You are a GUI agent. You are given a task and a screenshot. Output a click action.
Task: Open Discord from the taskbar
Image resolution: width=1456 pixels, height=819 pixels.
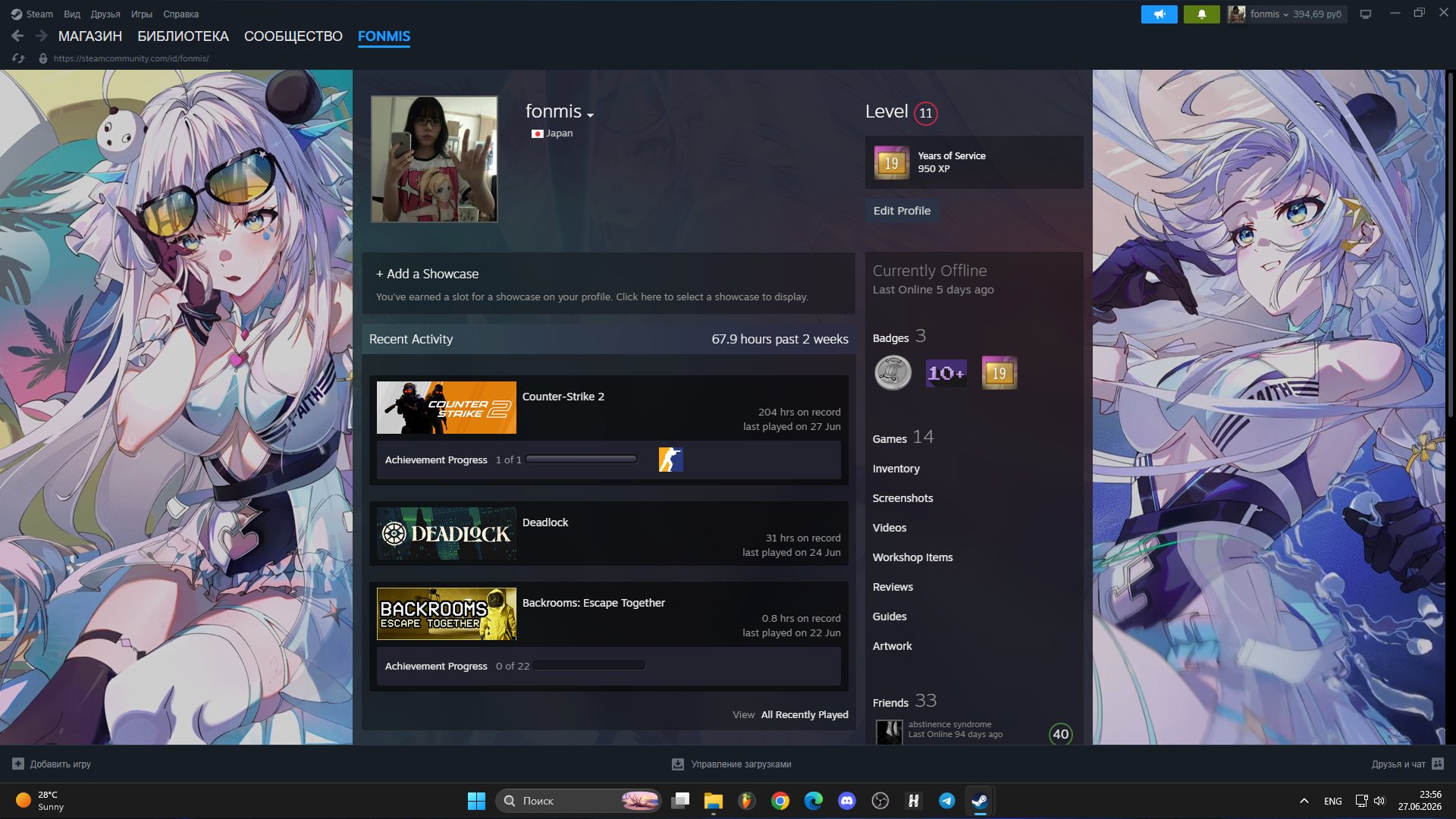(846, 801)
